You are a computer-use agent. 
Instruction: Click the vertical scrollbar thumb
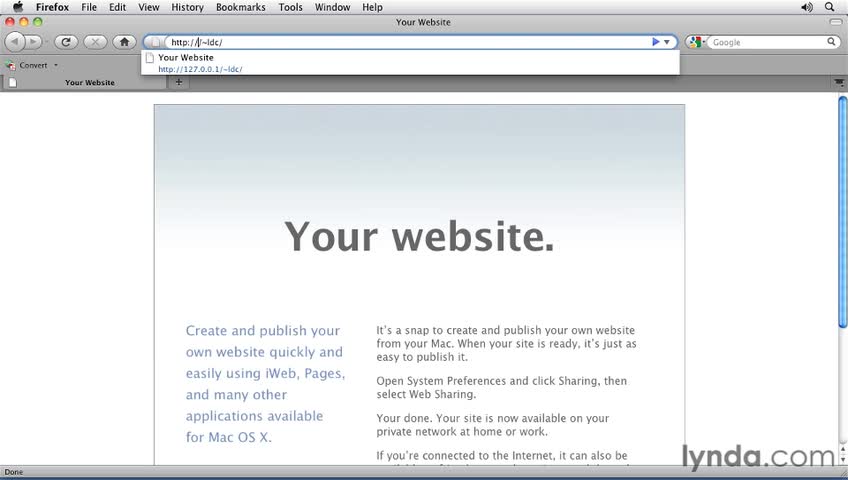pyautogui.click(x=843, y=212)
